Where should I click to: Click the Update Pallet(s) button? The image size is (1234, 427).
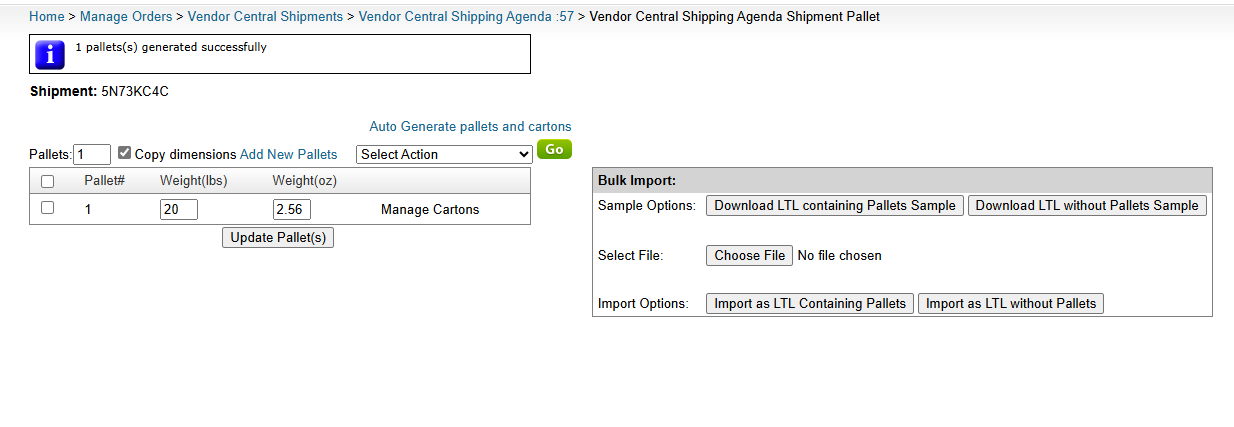coord(277,237)
